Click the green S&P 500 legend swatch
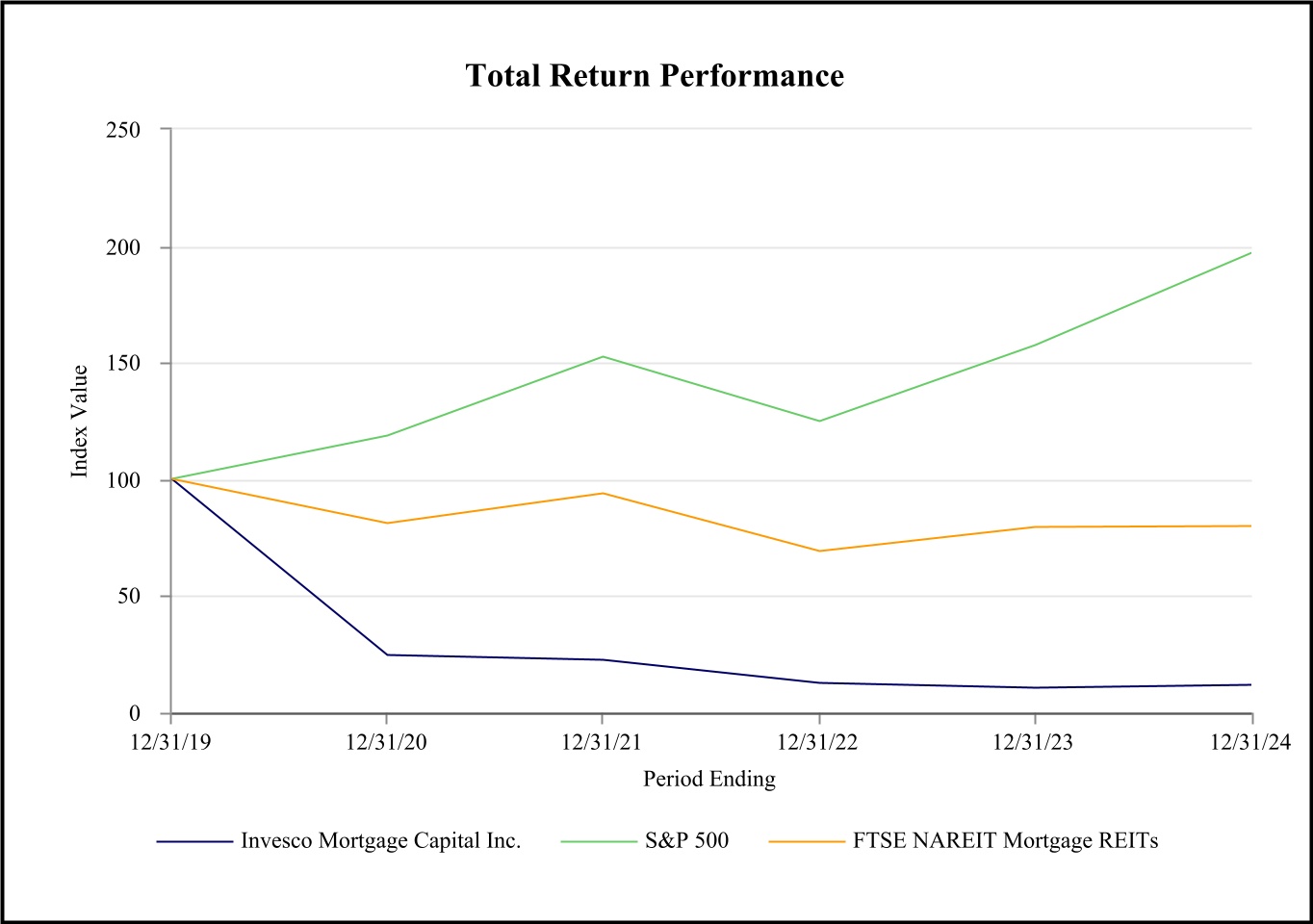 [599, 842]
